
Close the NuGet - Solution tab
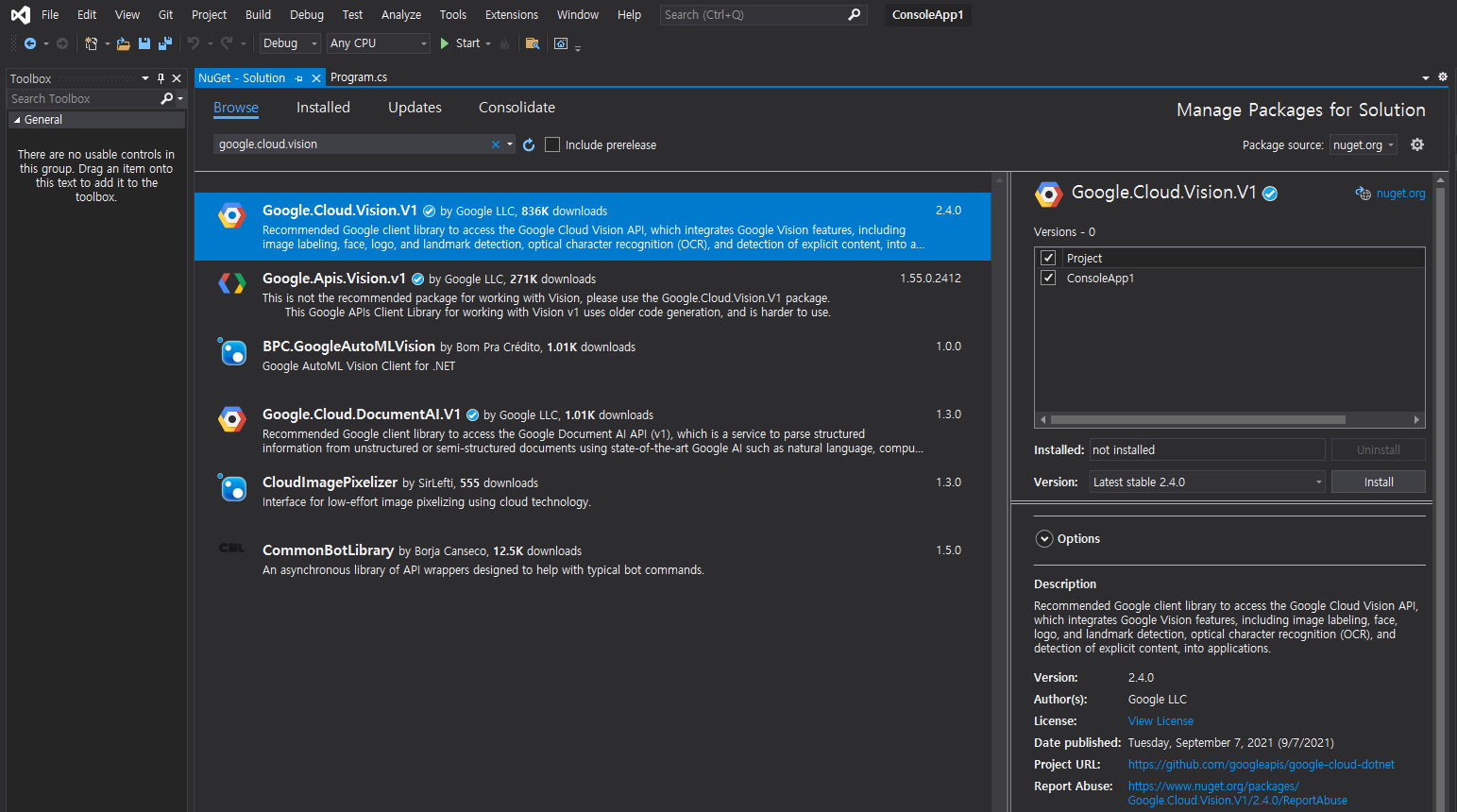(x=316, y=78)
